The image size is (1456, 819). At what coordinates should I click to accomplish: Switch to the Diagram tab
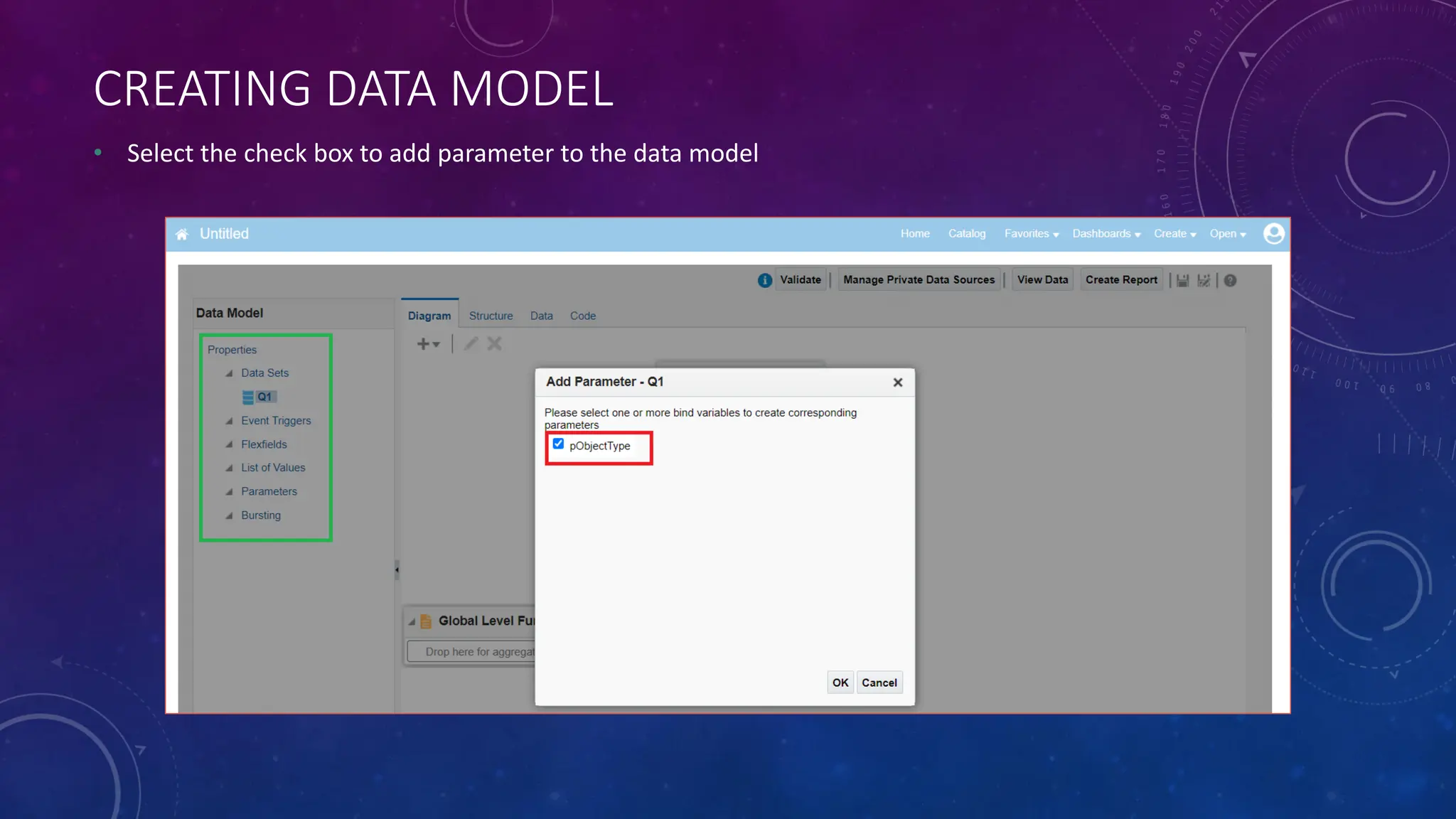pos(429,316)
